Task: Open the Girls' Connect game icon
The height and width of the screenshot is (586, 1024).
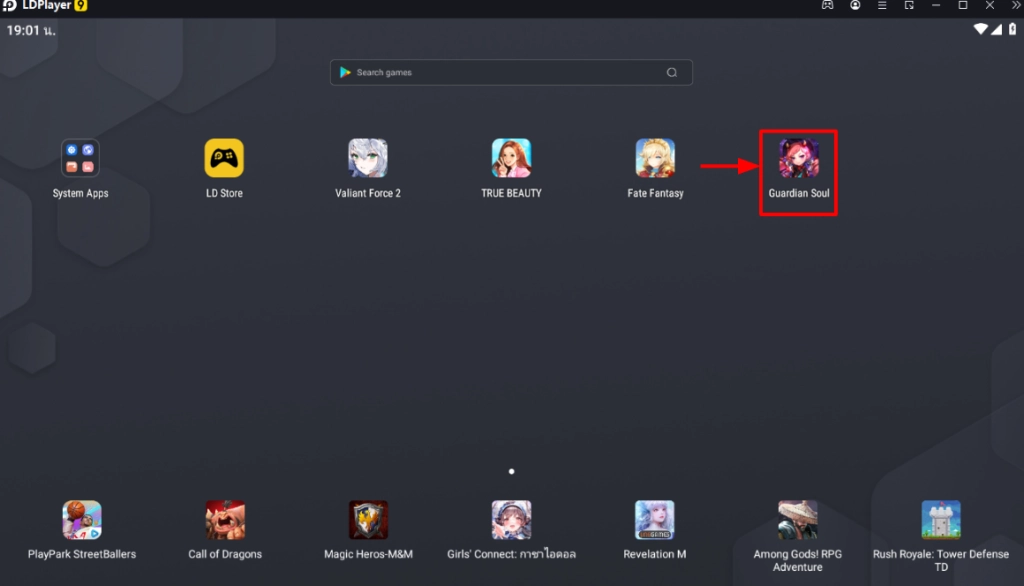Action: pos(511,520)
